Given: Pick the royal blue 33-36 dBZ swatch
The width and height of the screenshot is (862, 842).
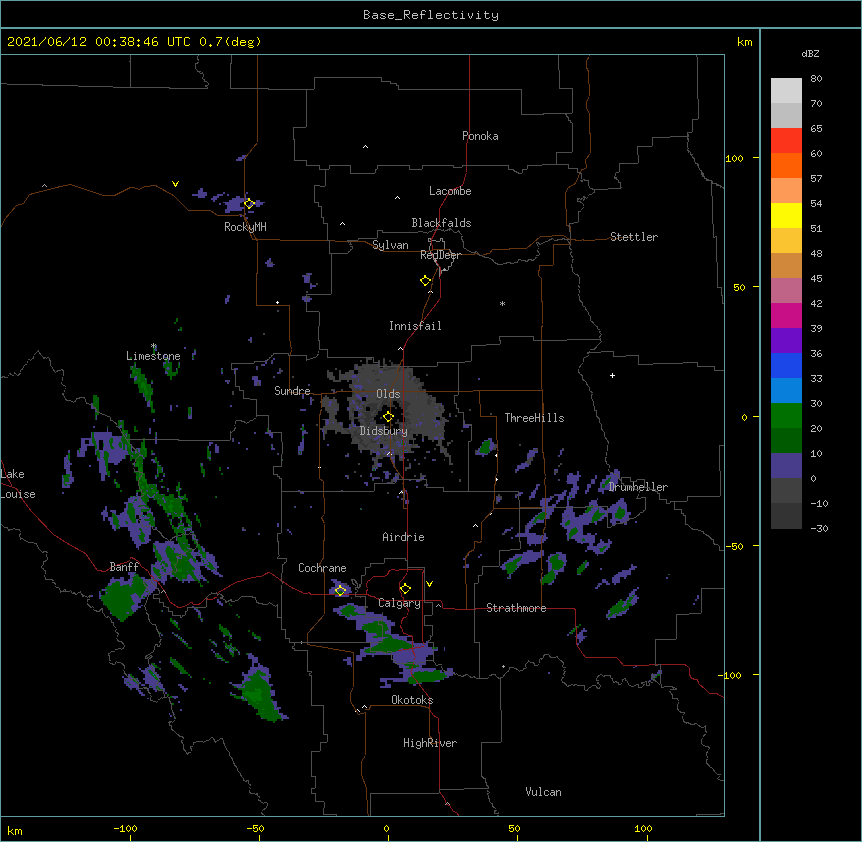Looking at the screenshot, I should pos(786,366).
